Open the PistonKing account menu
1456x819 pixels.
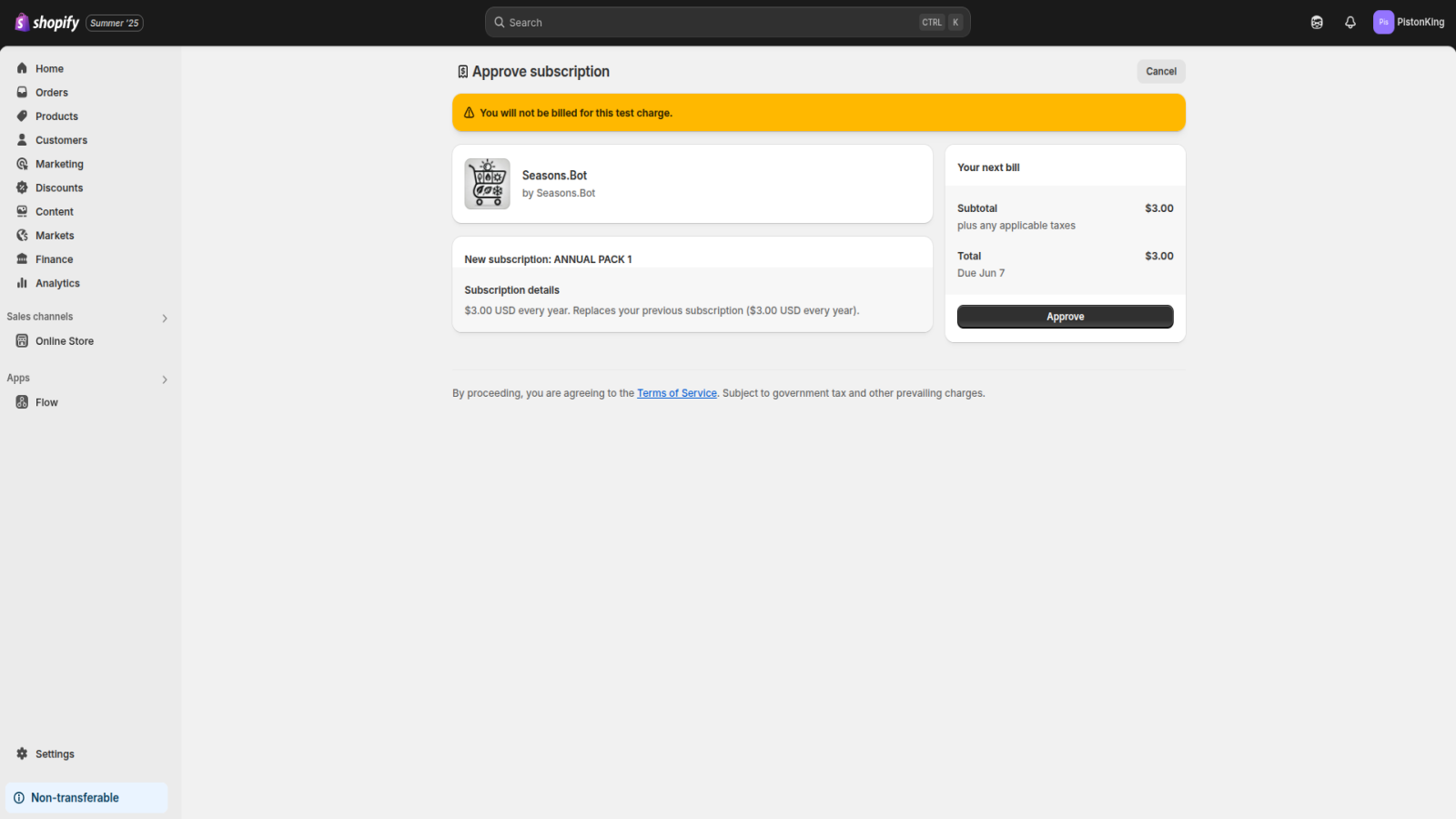1409,22
